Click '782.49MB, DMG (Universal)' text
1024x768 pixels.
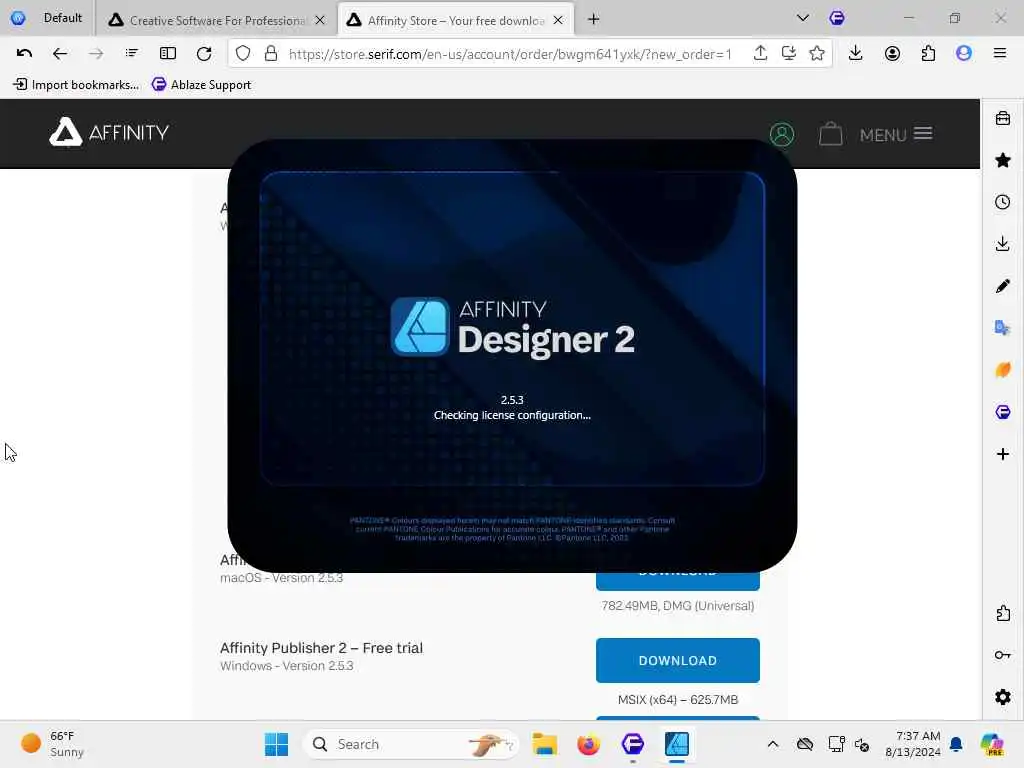678,605
